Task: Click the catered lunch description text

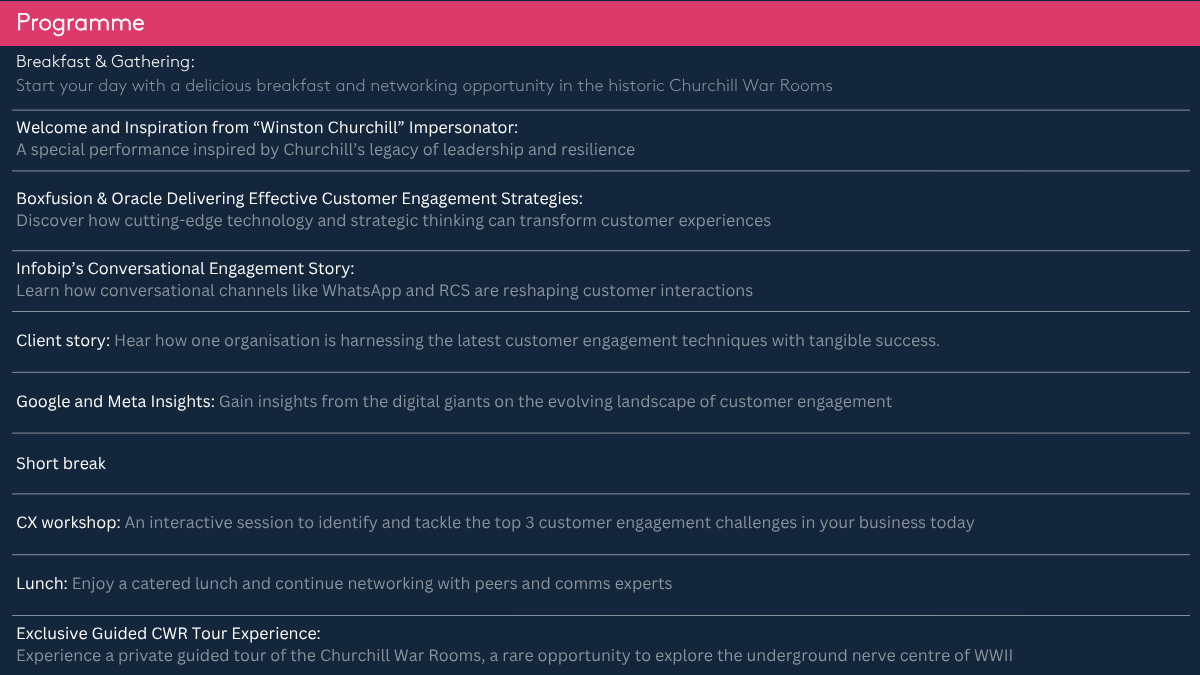Action: 372,584
